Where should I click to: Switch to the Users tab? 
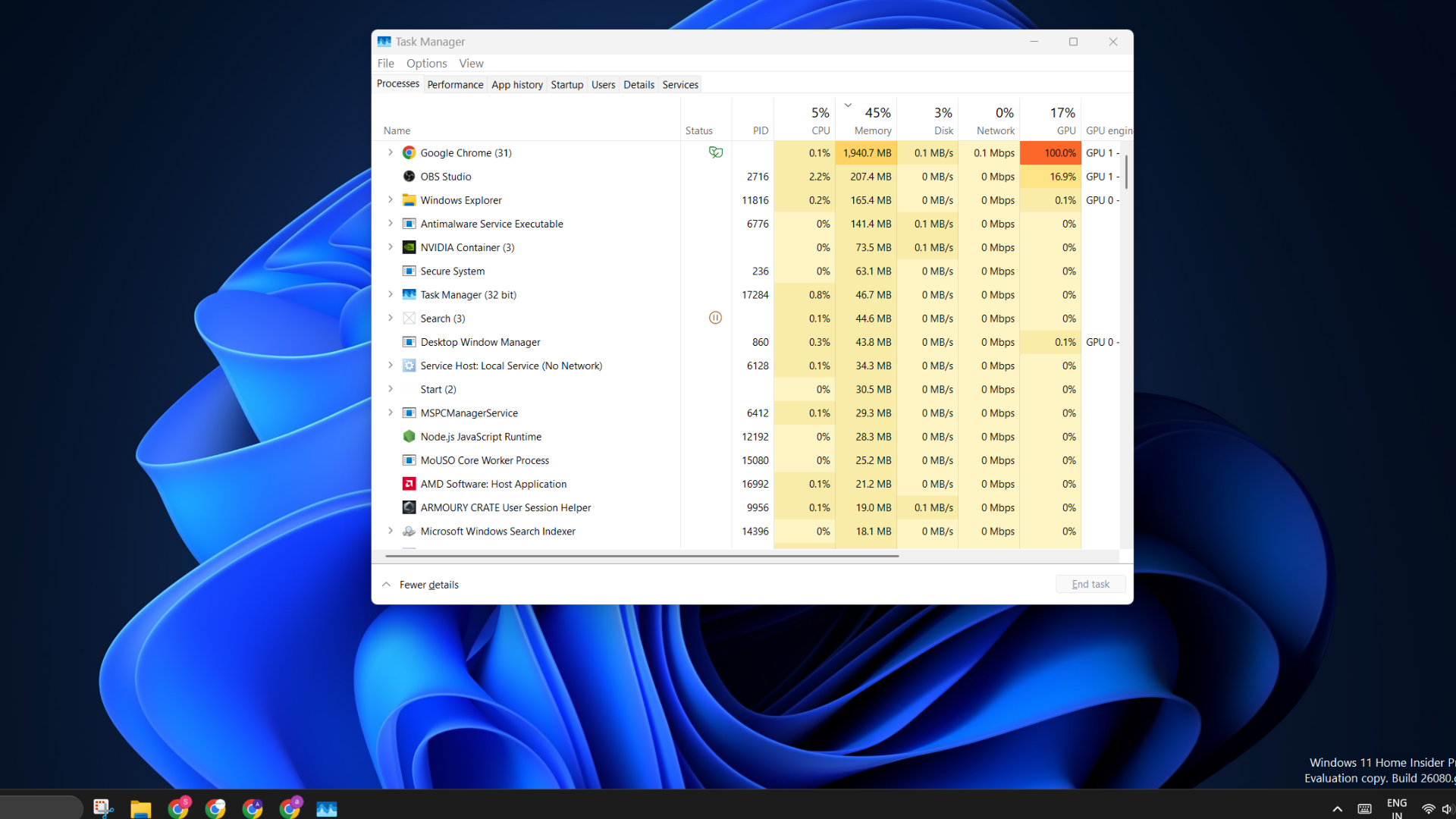[x=604, y=84]
